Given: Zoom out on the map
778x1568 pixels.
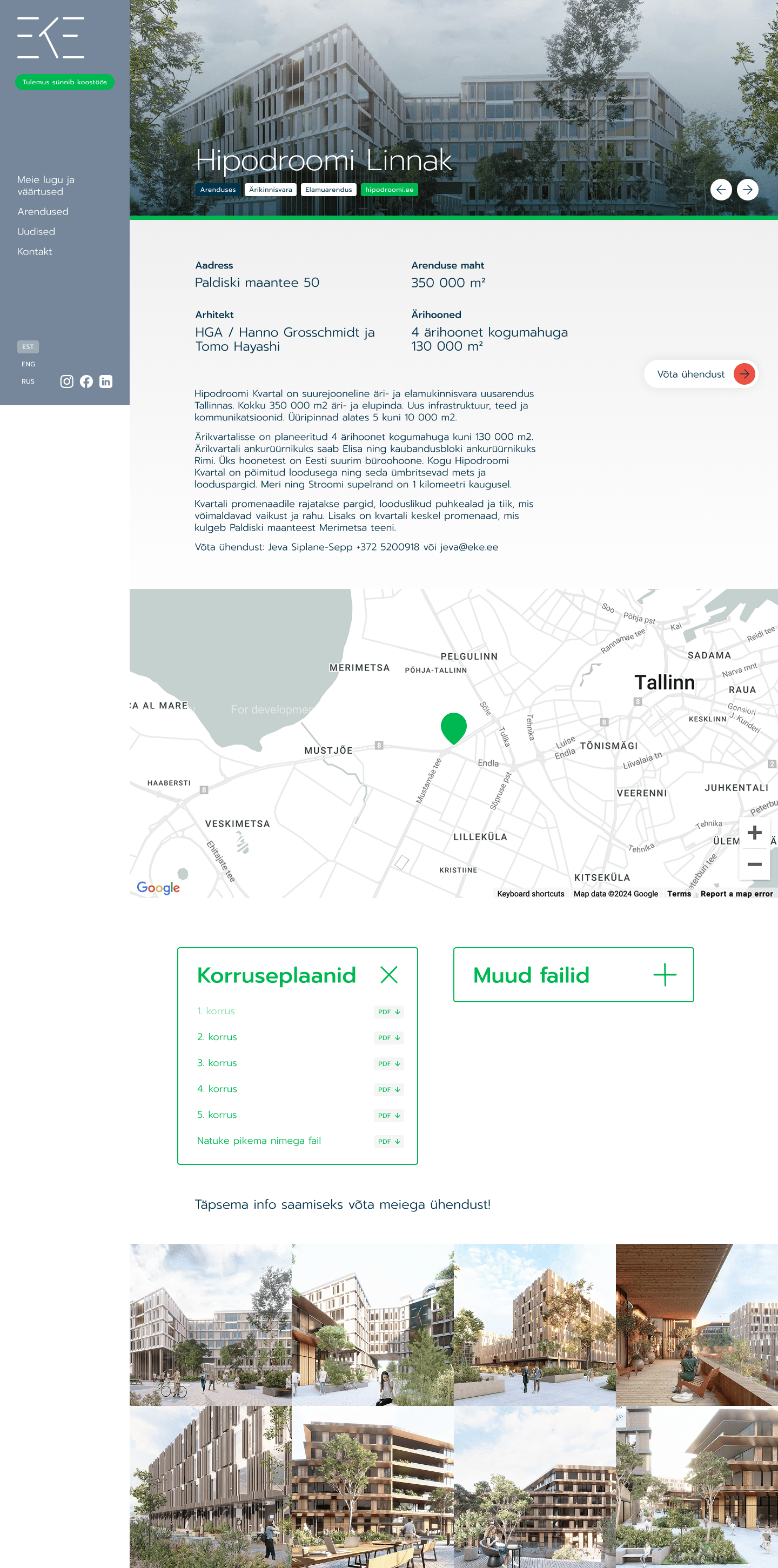Looking at the screenshot, I should 754,865.
